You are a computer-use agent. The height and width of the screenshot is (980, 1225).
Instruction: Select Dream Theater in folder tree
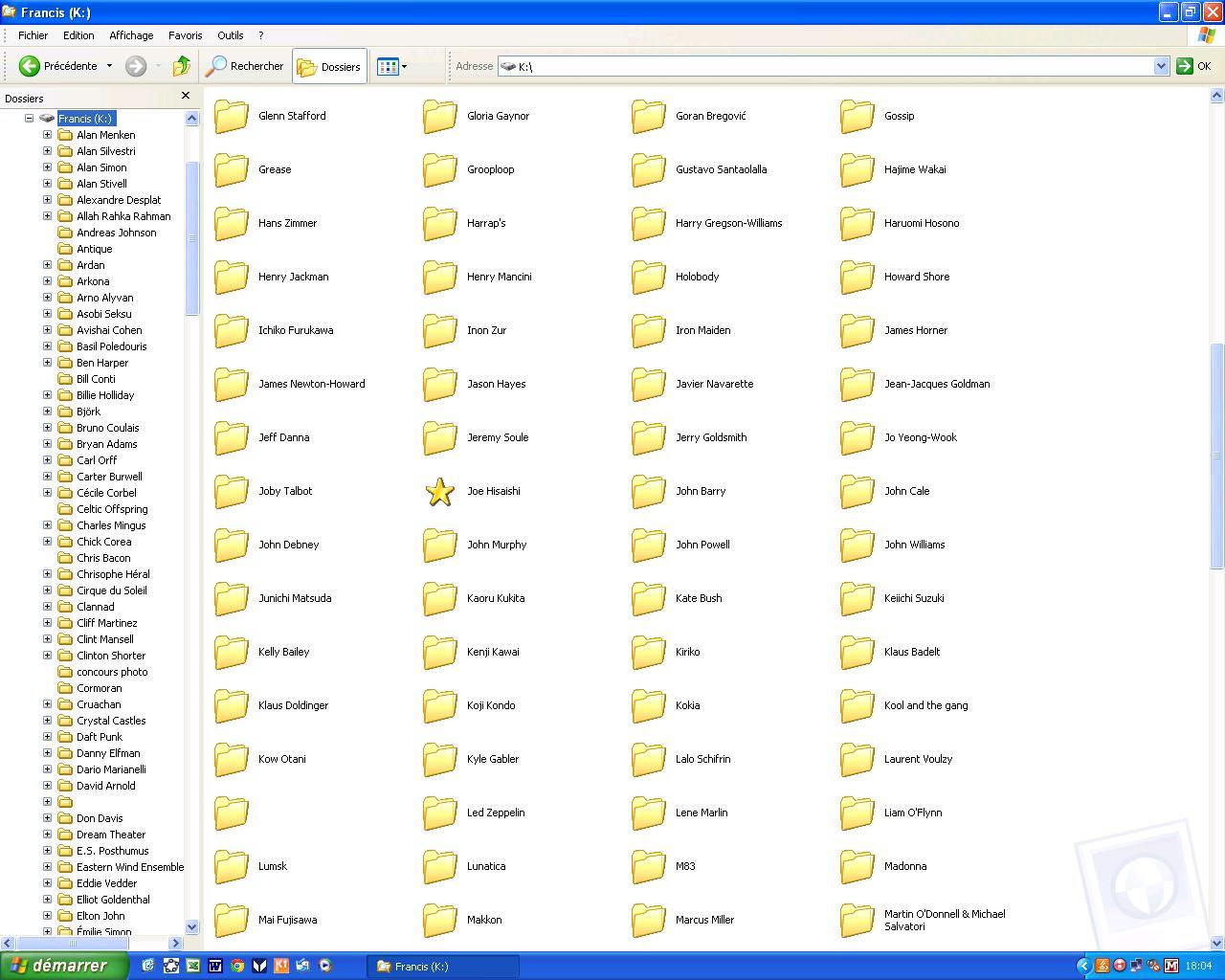(111, 835)
